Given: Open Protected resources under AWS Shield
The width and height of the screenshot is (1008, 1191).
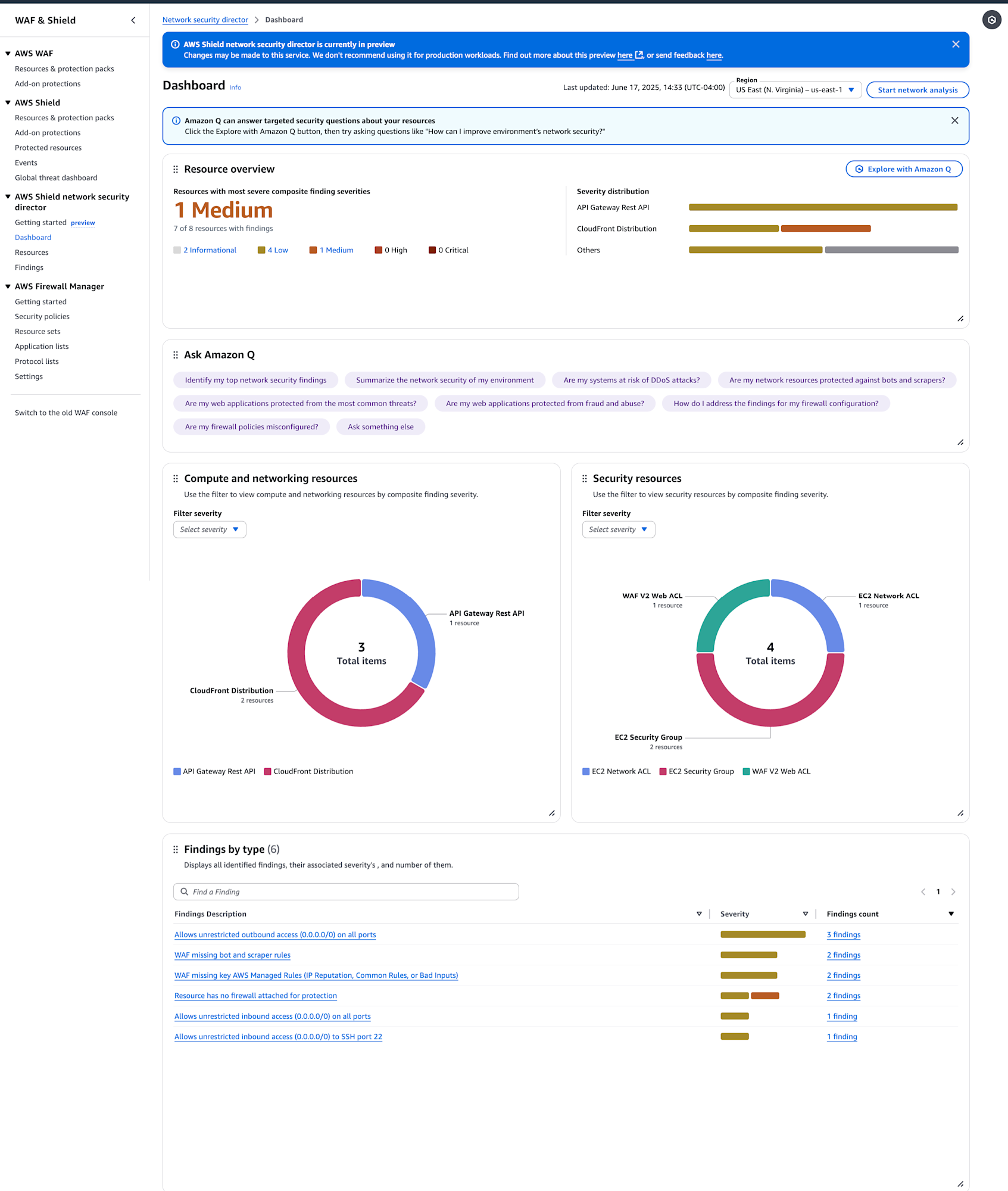Looking at the screenshot, I should (48, 148).
